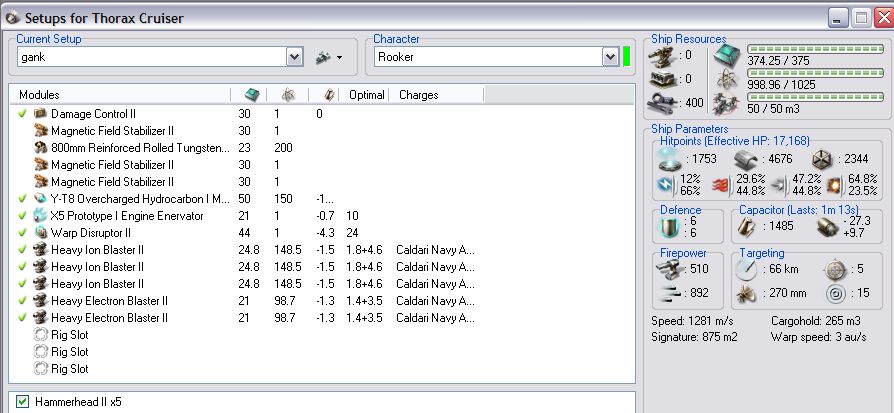
Task: Click the max locked targets icon showing 5
Action: (834, 269)
